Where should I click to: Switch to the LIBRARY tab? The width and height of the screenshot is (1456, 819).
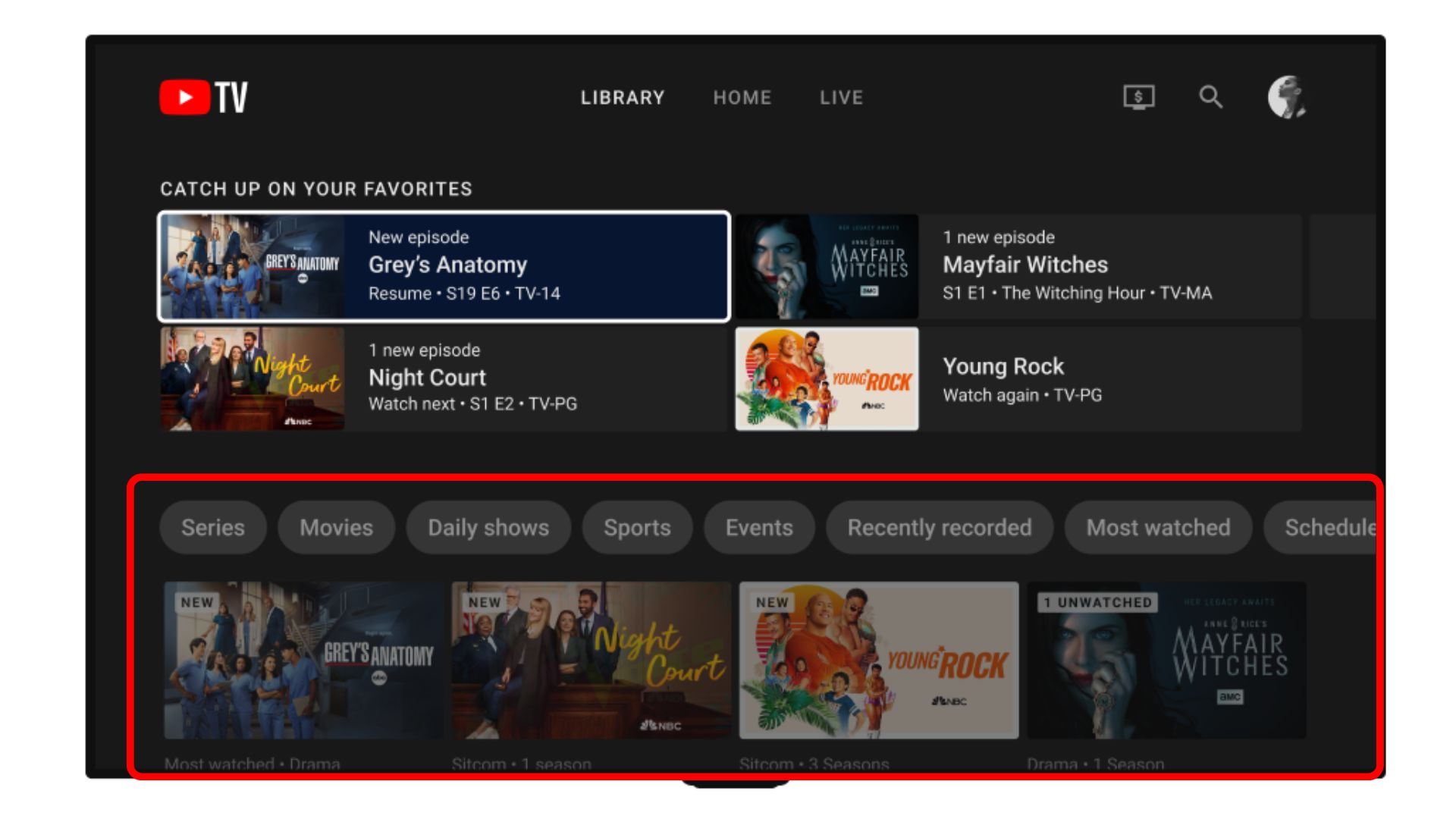[x=623, y=98]
